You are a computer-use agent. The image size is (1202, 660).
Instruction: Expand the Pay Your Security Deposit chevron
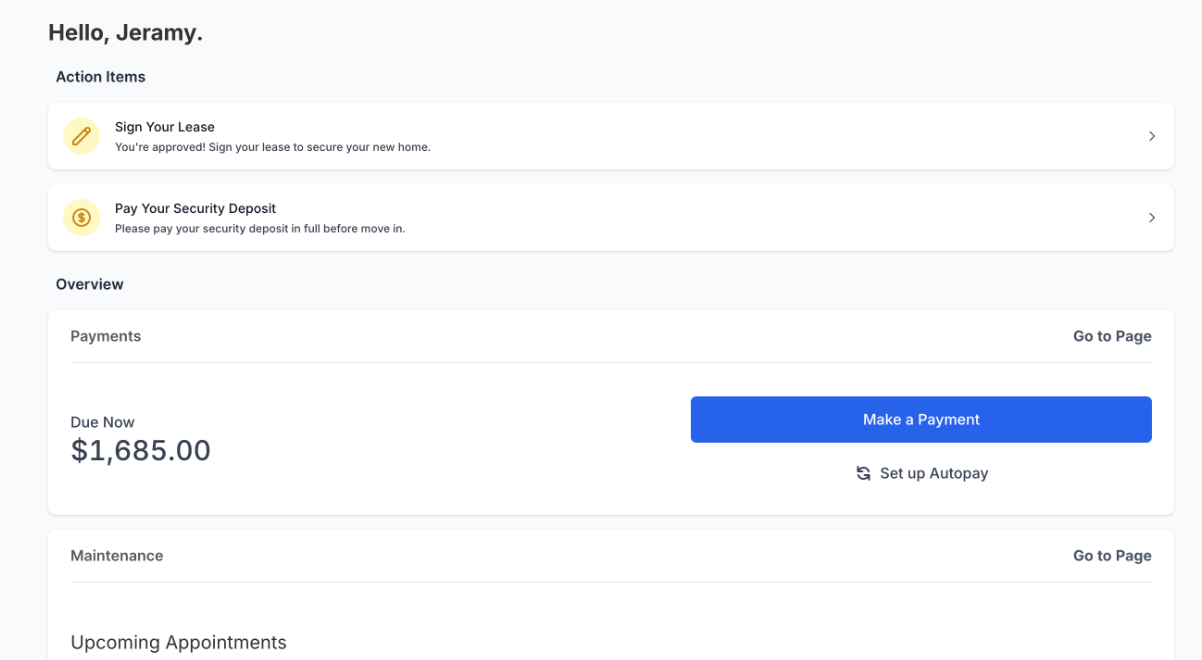[x=1151, y=218]
